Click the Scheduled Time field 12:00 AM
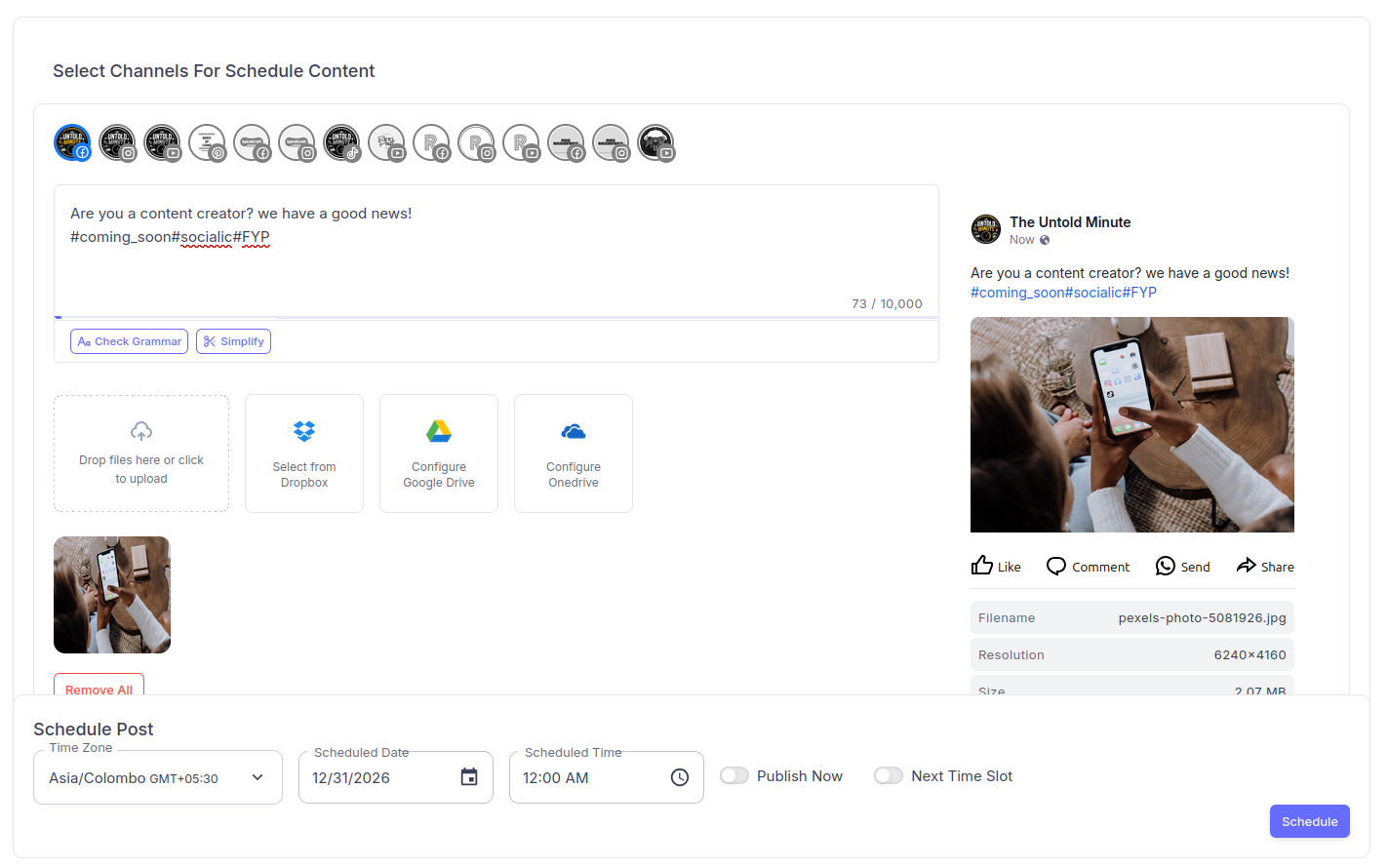The image size is (1388, 868). click(x=607, y=777)
